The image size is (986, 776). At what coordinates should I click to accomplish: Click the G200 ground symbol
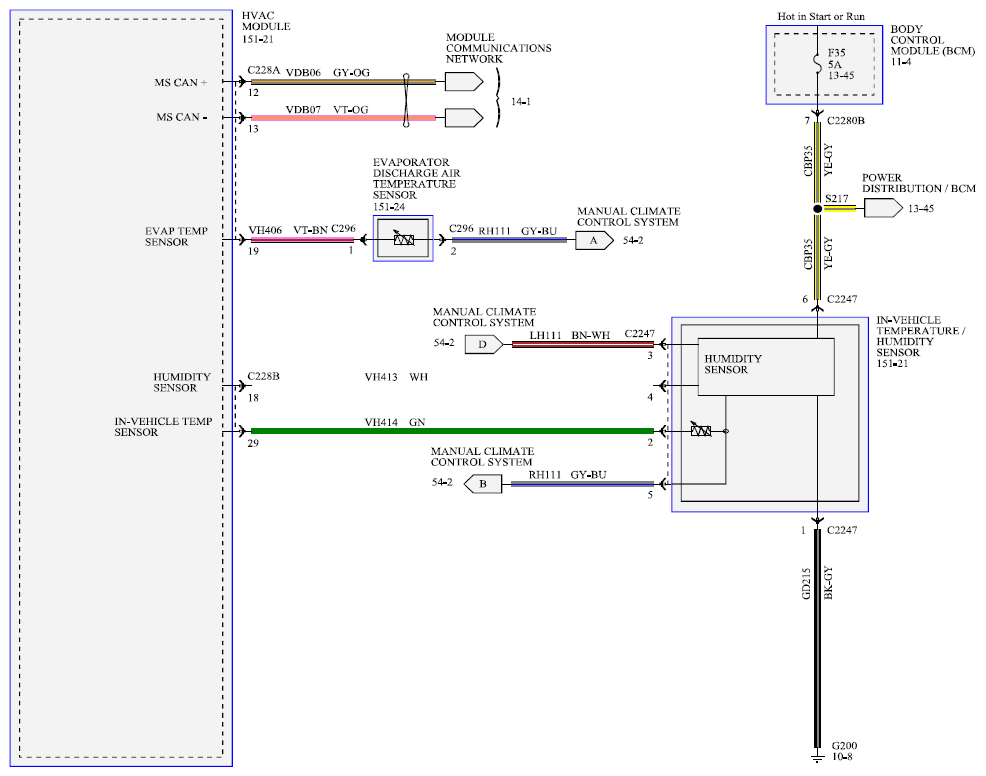click(817, 756)
